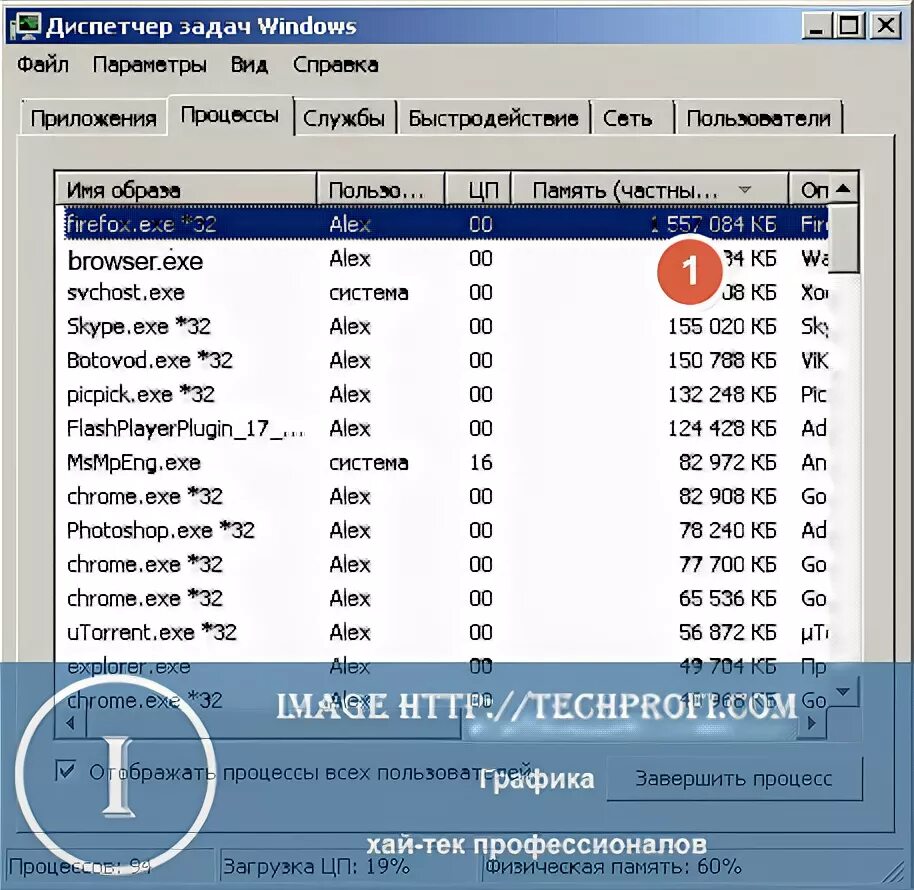Click CPU value 16 for MsMpEng.exe
The image size is (914, 890).
click(481, 462)
